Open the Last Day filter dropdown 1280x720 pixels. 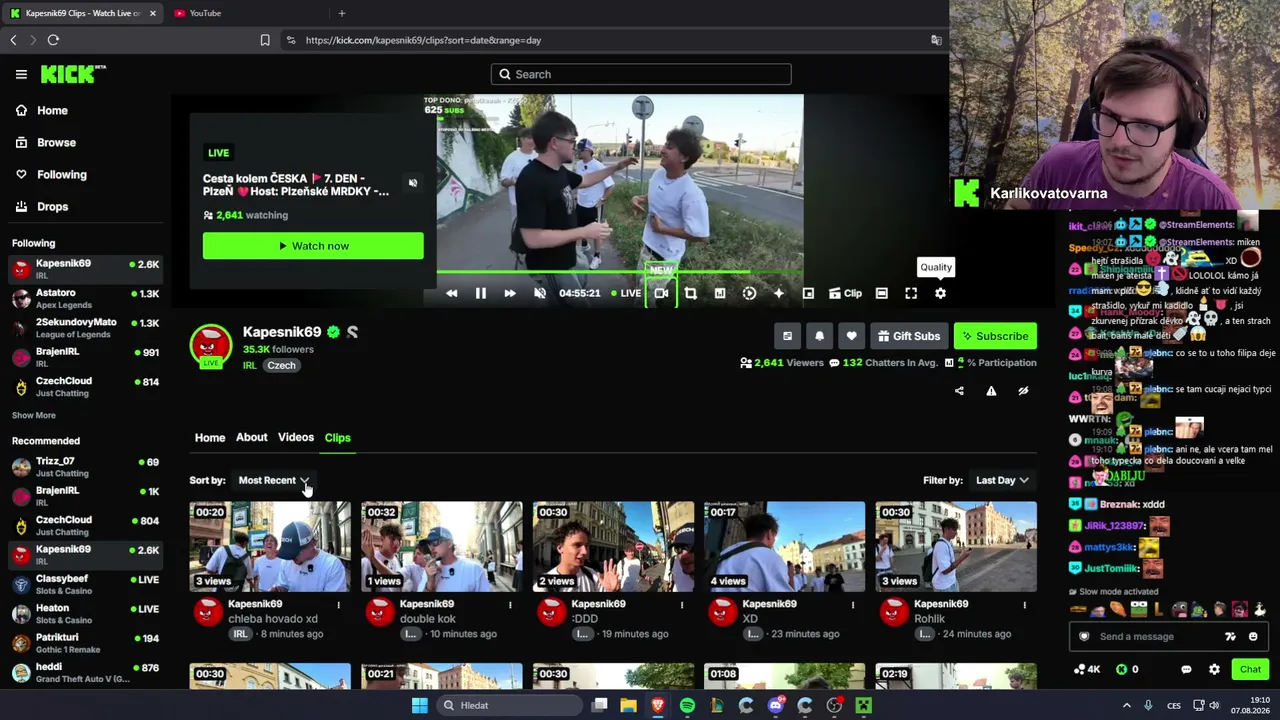pyautogui.click(x=1002, y=481)
